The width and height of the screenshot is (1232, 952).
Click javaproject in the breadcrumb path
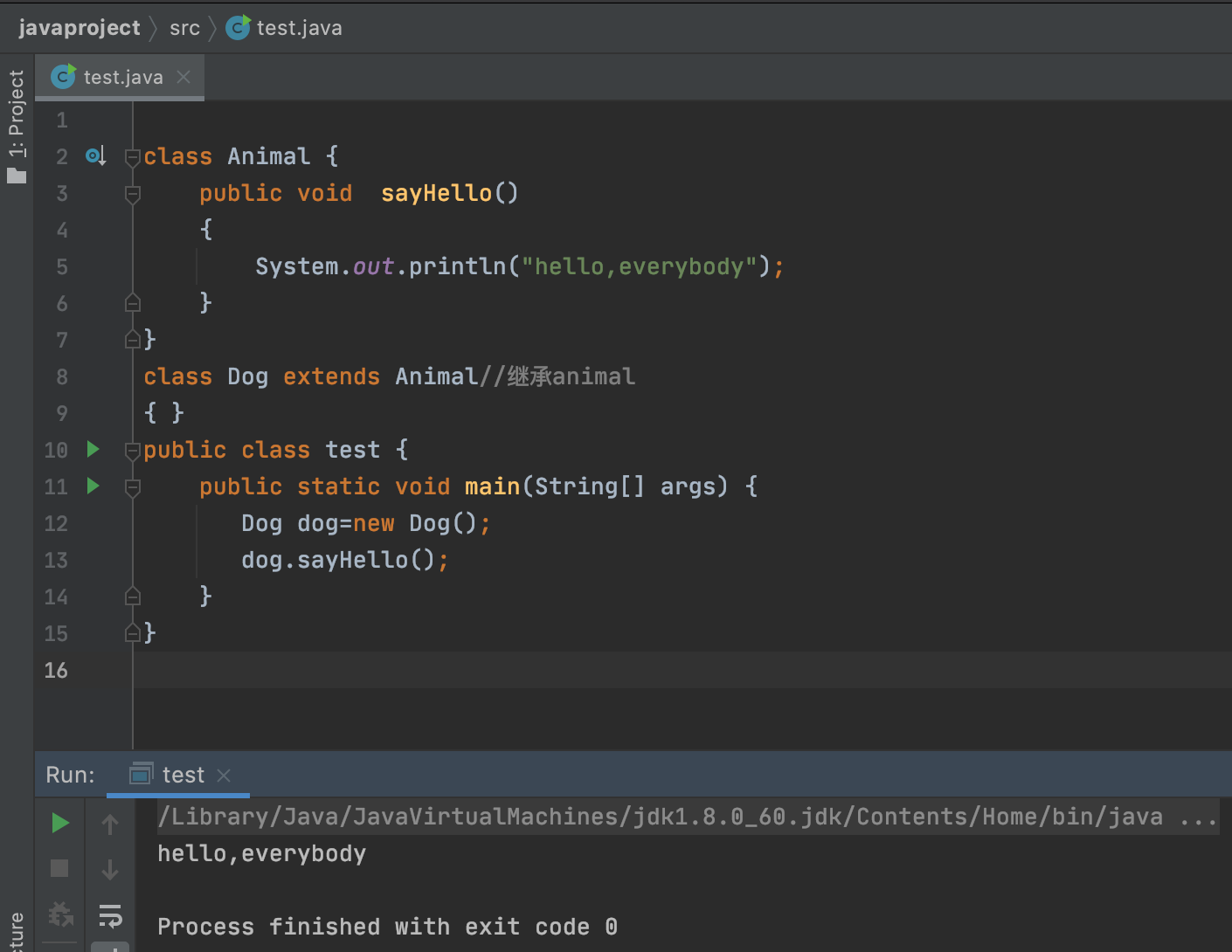pos(80,28)
